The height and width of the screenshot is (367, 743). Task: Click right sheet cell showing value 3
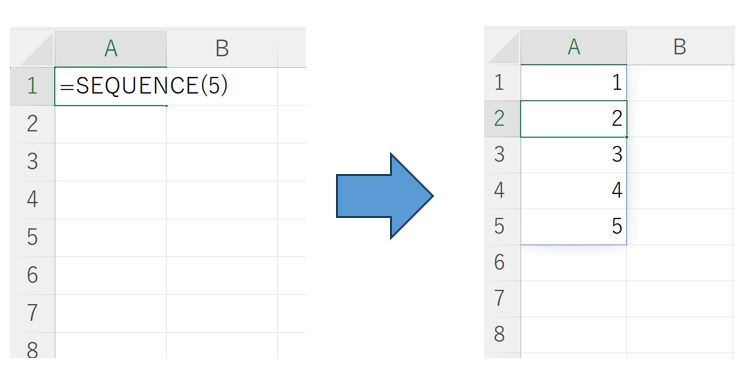pyautogui.click(x=573, y=155)
